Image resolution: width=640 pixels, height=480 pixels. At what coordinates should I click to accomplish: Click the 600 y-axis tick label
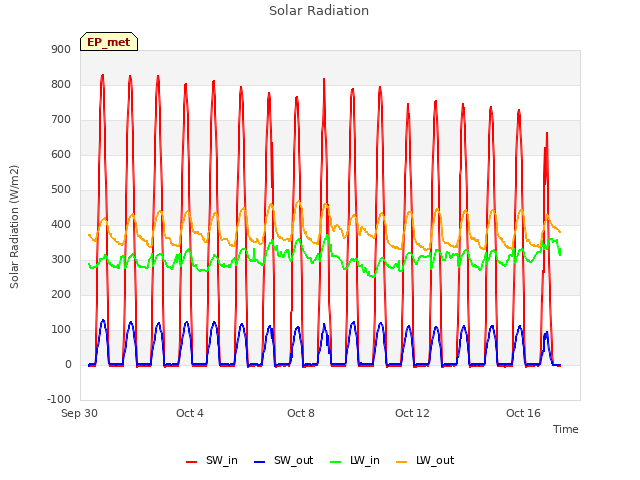[61, 155]
